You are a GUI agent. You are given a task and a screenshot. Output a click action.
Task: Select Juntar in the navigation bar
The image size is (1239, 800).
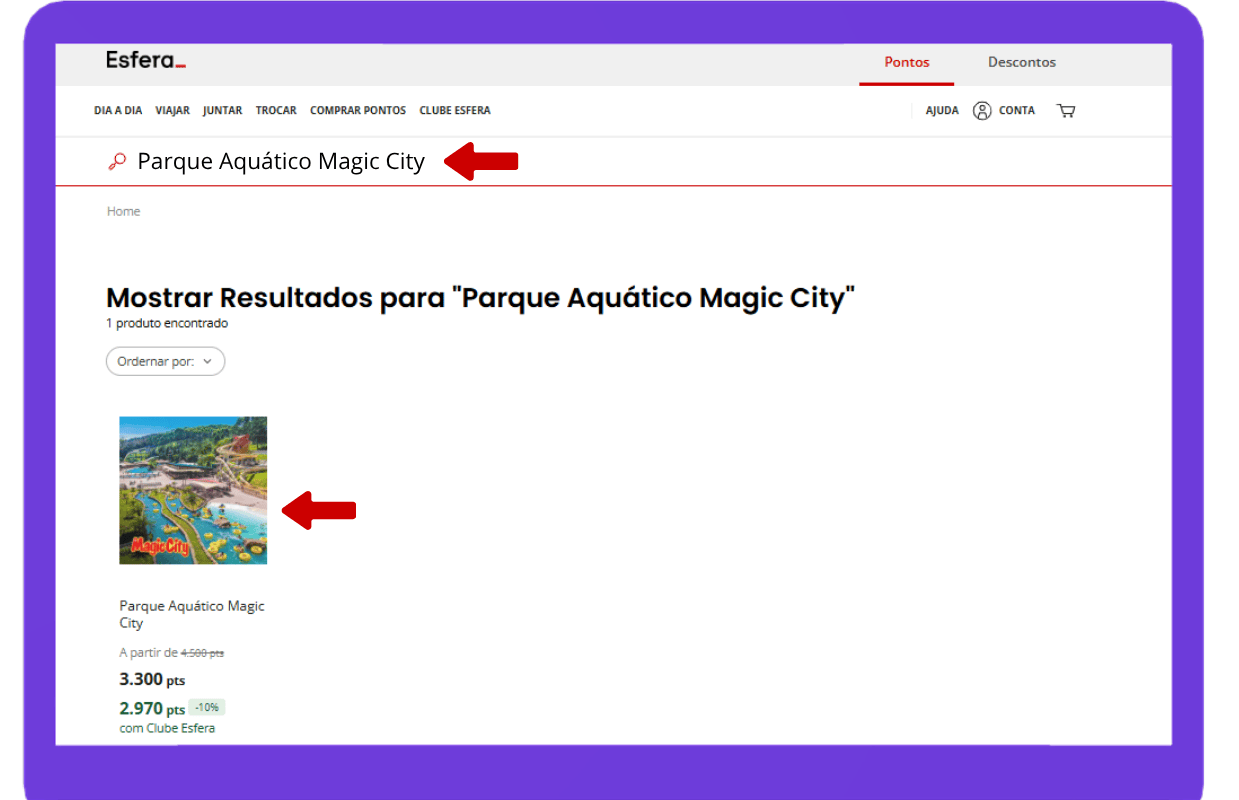222,111
